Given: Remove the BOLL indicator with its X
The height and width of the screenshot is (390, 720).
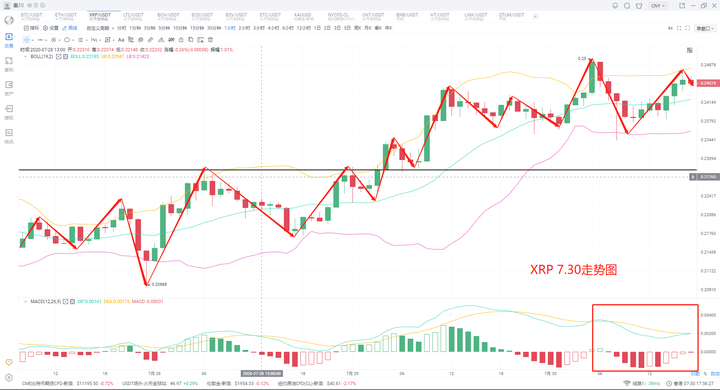Looking at the screenshot, I should click(x=66, y=57).
